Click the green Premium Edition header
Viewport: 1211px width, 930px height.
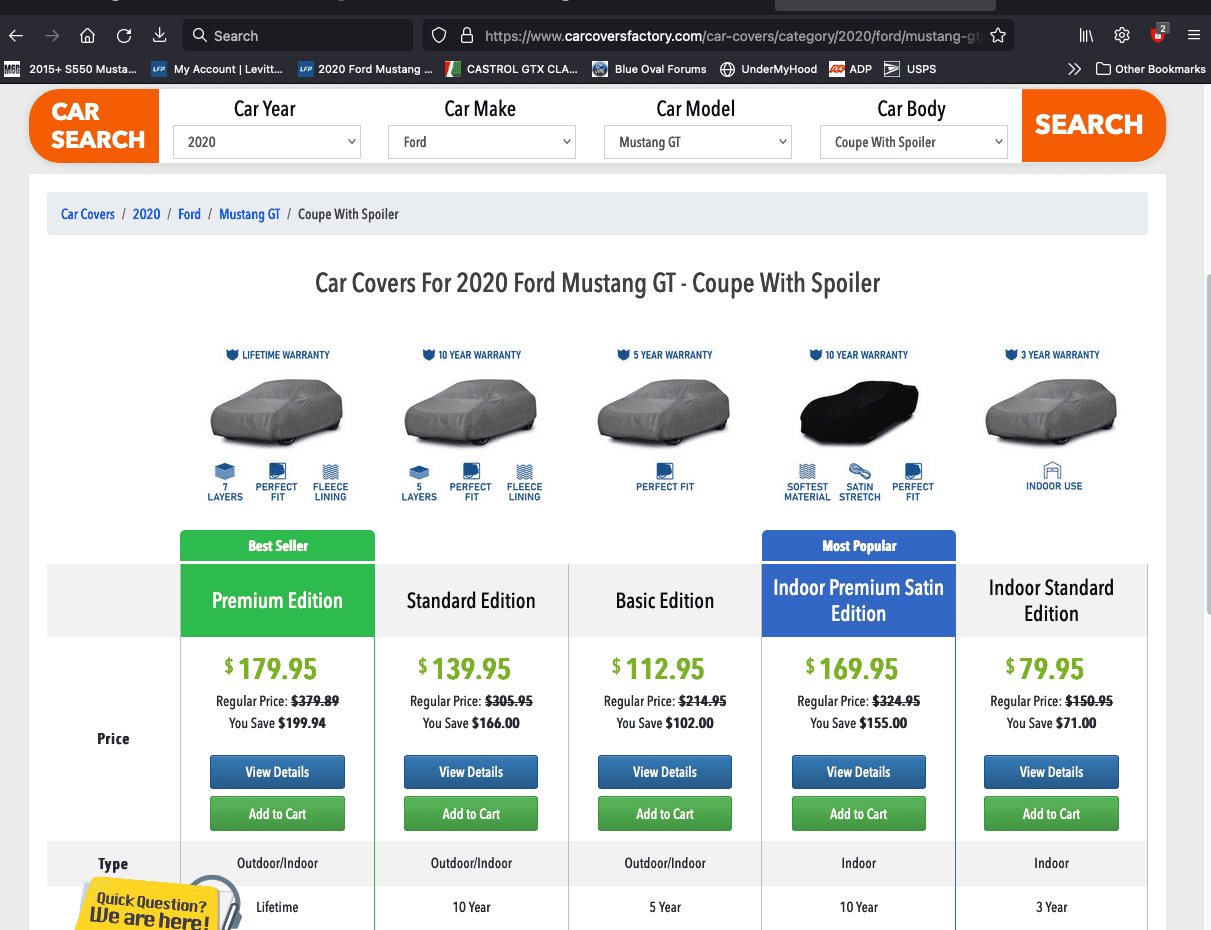[277, 600]
